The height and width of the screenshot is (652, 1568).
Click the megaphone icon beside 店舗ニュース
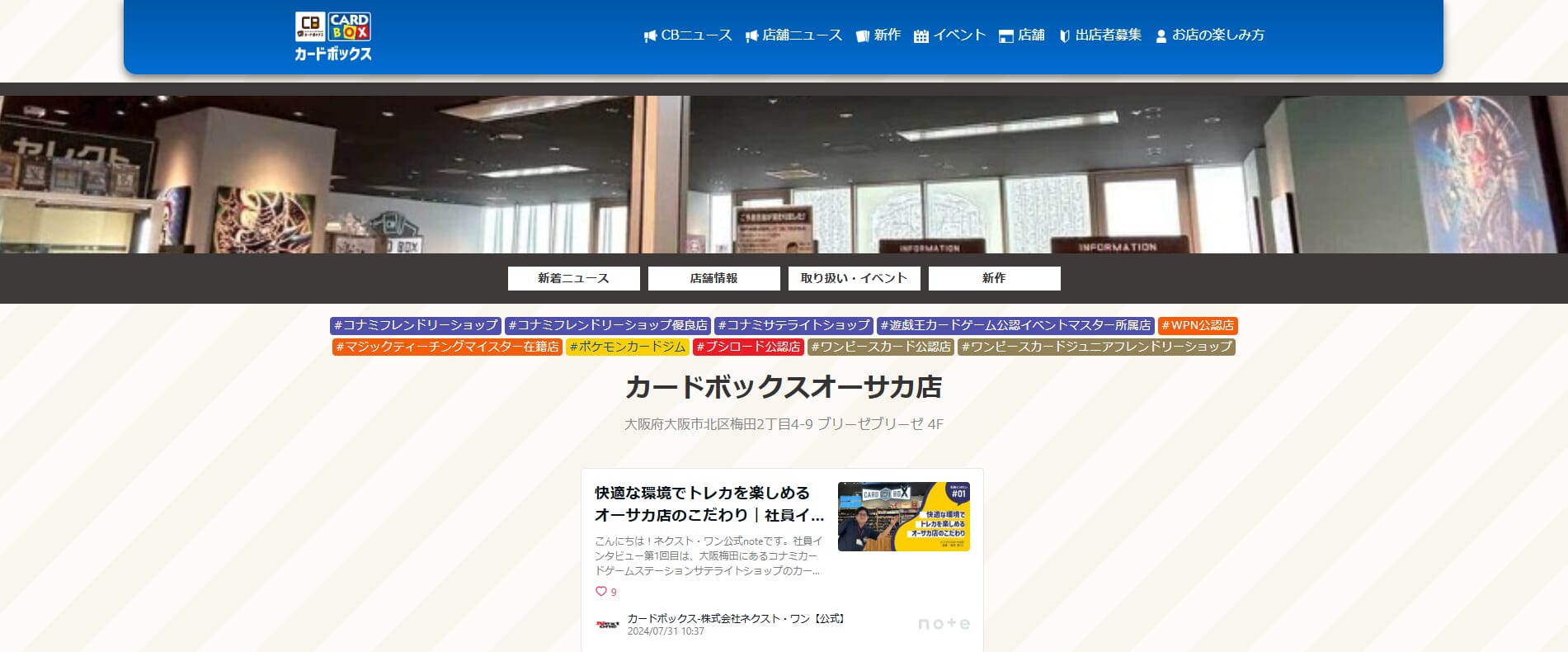[751, 36]
